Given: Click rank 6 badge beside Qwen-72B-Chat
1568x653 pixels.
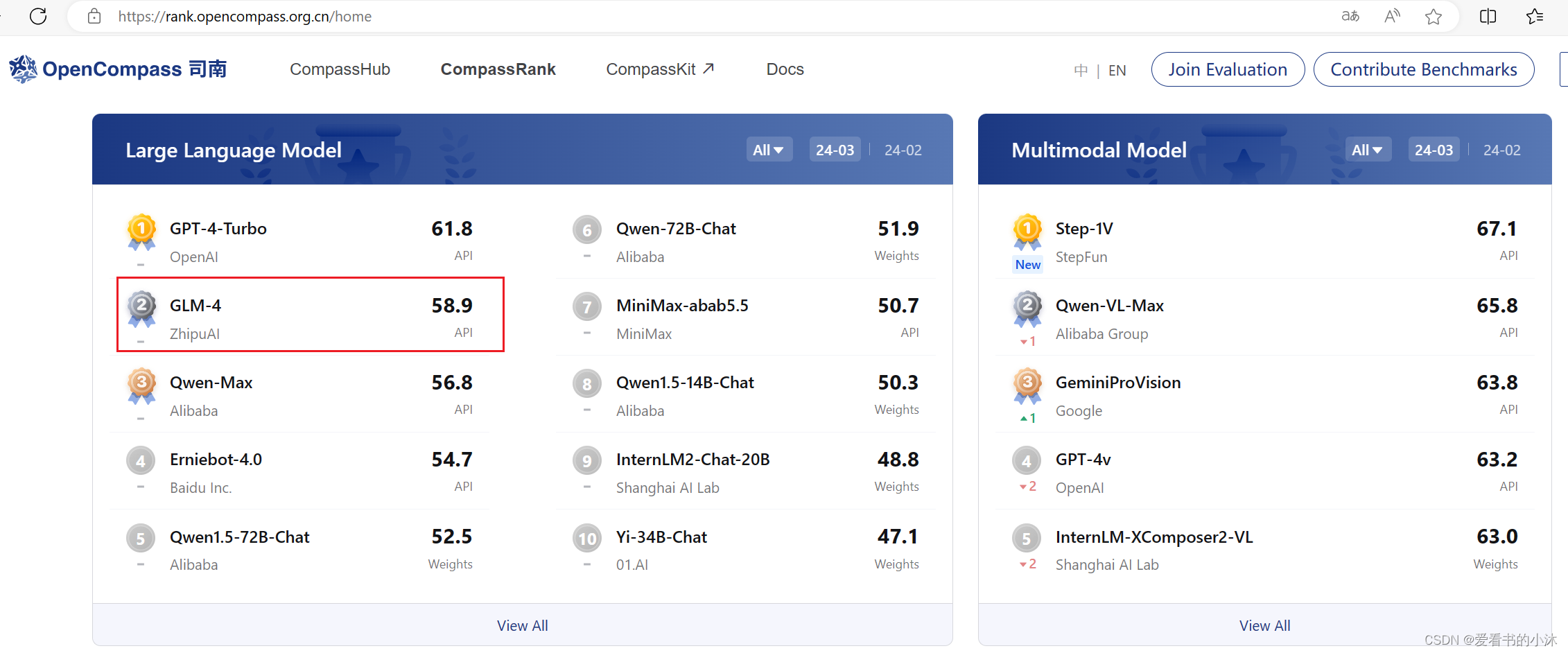Looking at the screenshot, I should point(587,230).
